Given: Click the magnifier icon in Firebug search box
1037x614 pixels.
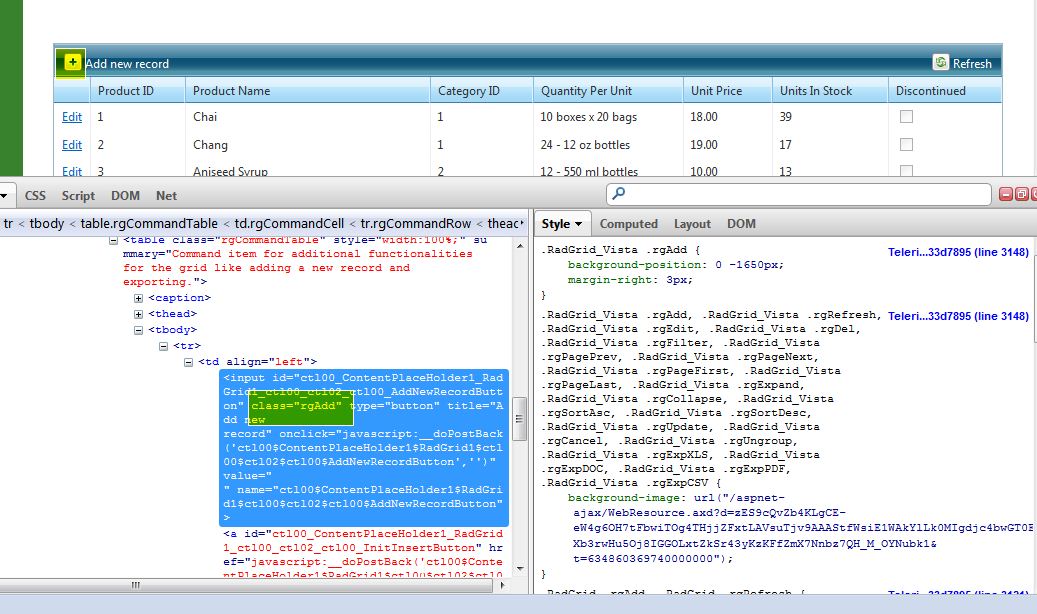Looking at the screenshot, I should [x=619, y=194].
